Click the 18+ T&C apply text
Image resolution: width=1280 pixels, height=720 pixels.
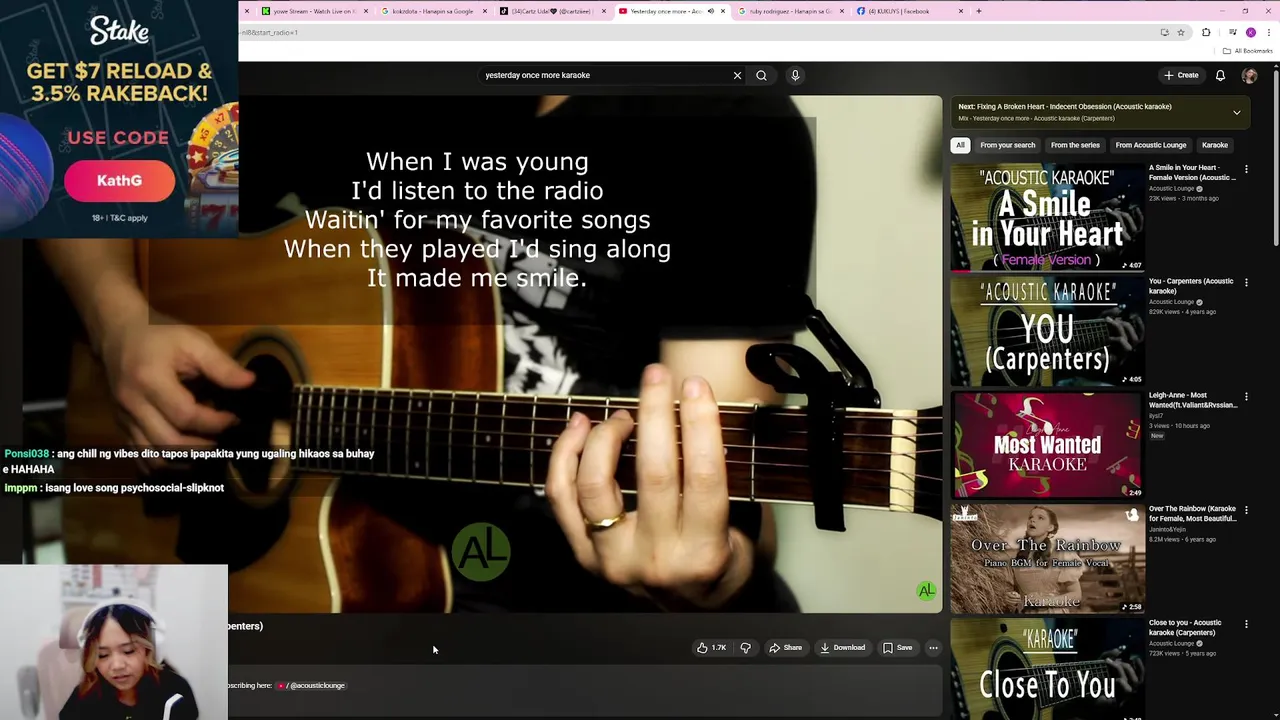pos(119,218)
